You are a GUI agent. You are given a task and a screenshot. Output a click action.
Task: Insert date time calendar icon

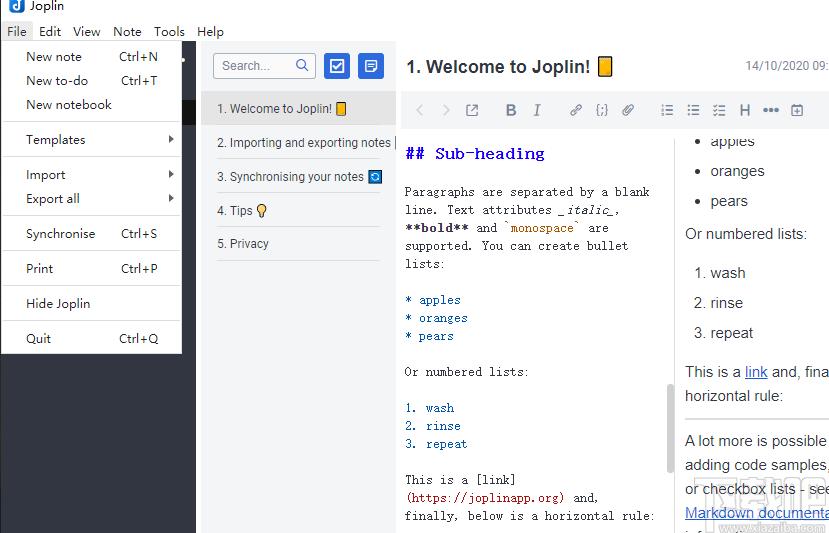(x=797, y=110)
